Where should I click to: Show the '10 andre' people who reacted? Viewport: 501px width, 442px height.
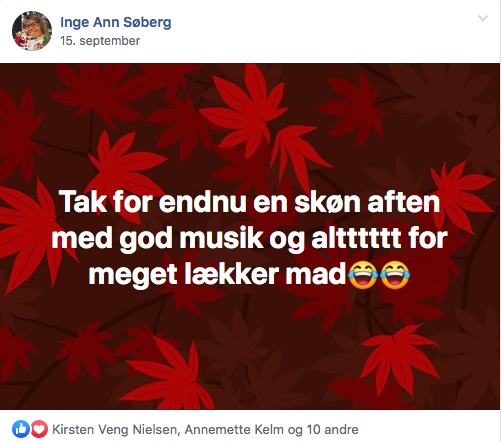click(332, 429)
